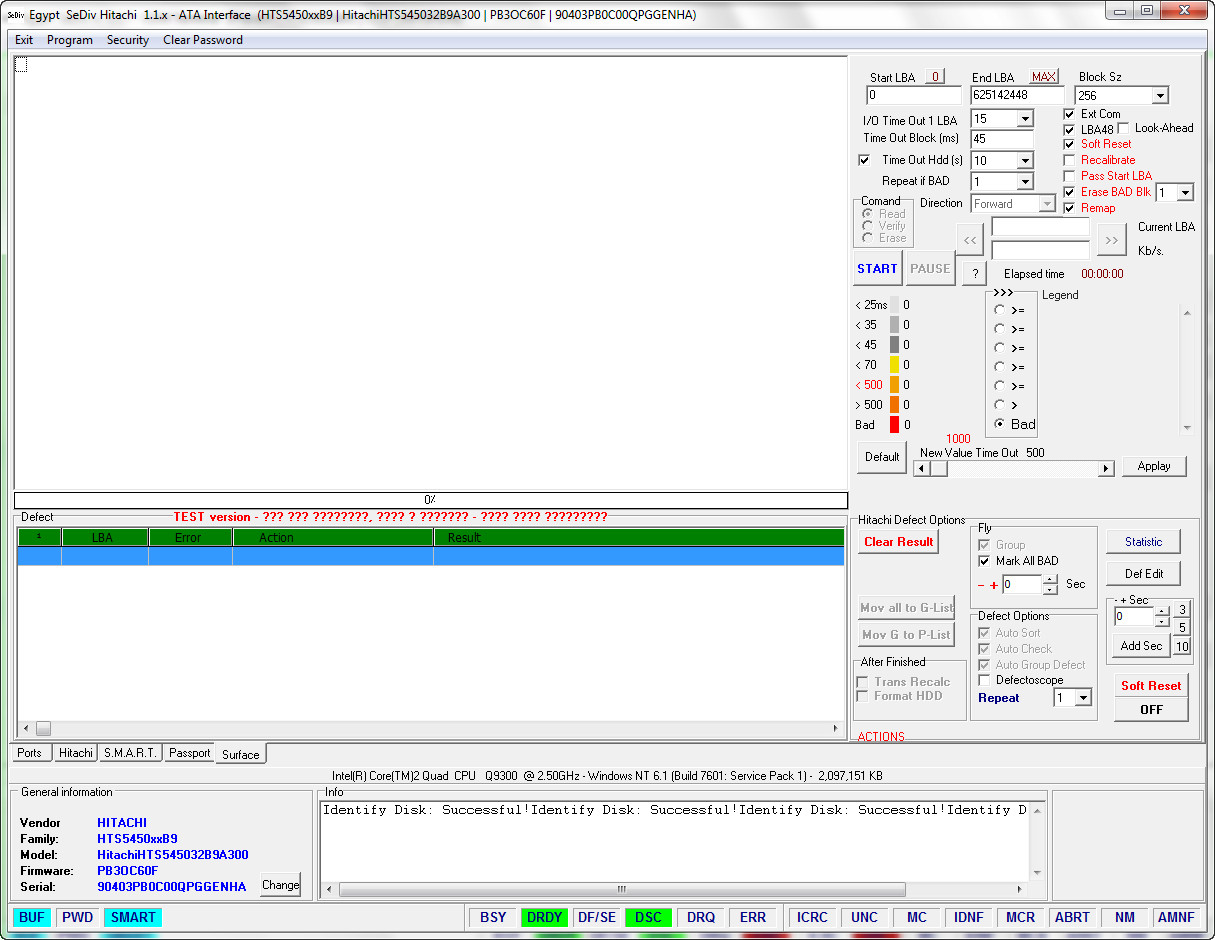Image resolution: width=1215 pixels, height=940 pixels.
Task: Select the Bad radio button in Legend
Action: pos(1000,424)
